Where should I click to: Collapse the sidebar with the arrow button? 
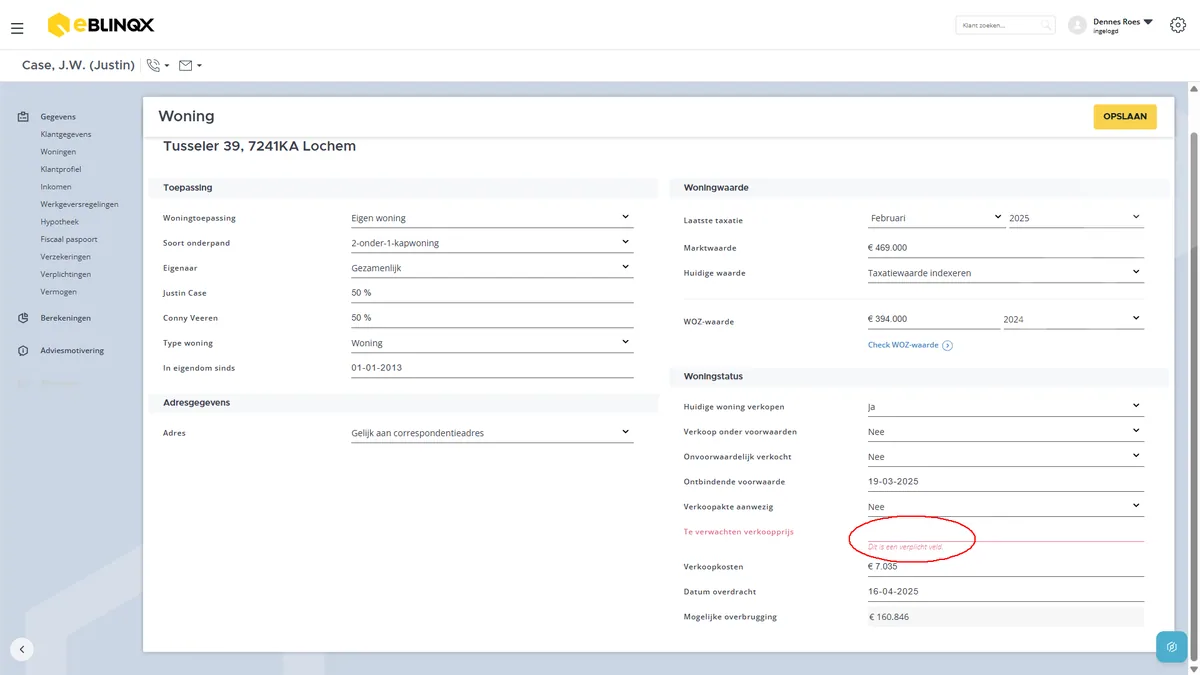pyautogui.click(x=22, y=648)
